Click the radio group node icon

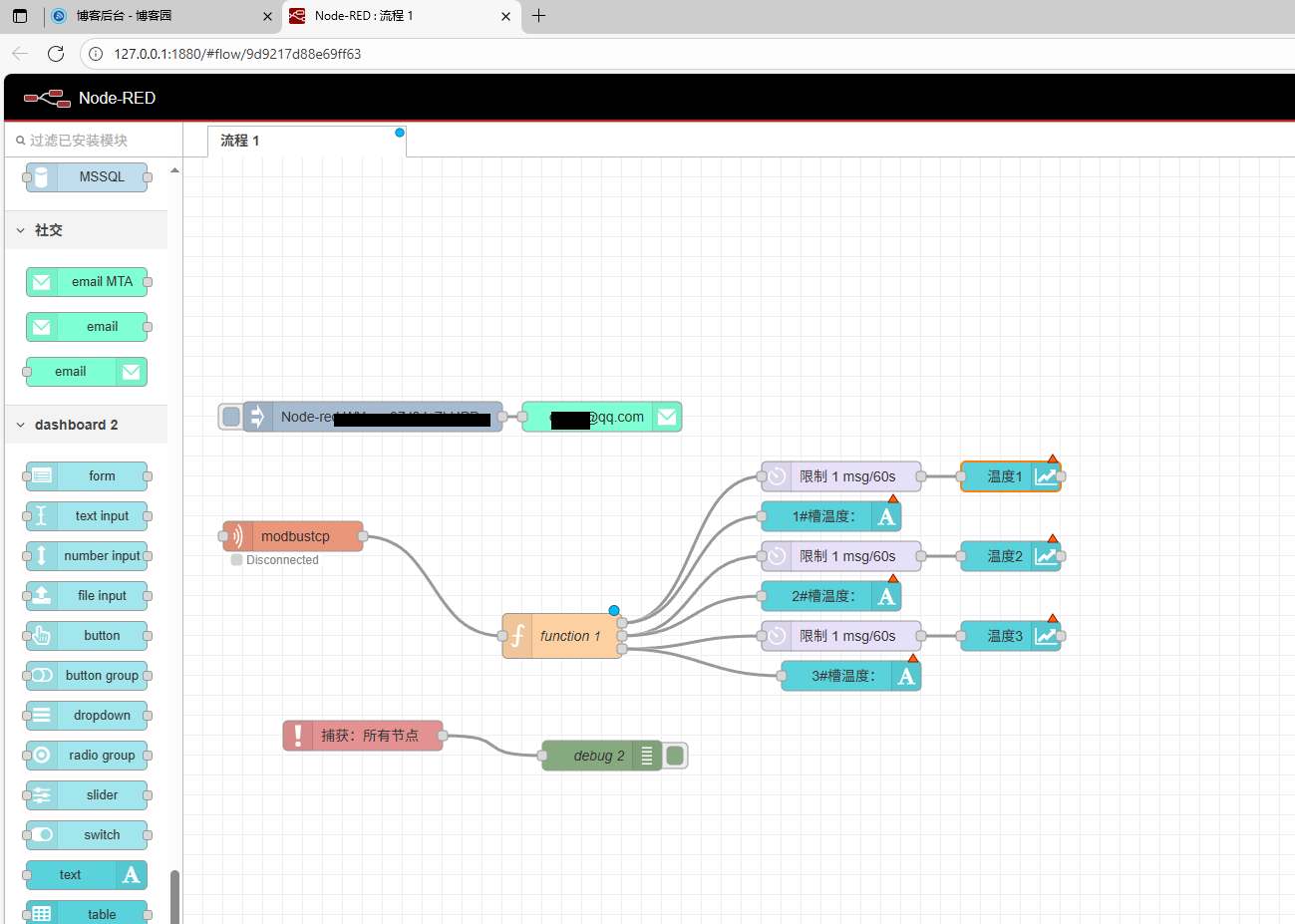42,756
